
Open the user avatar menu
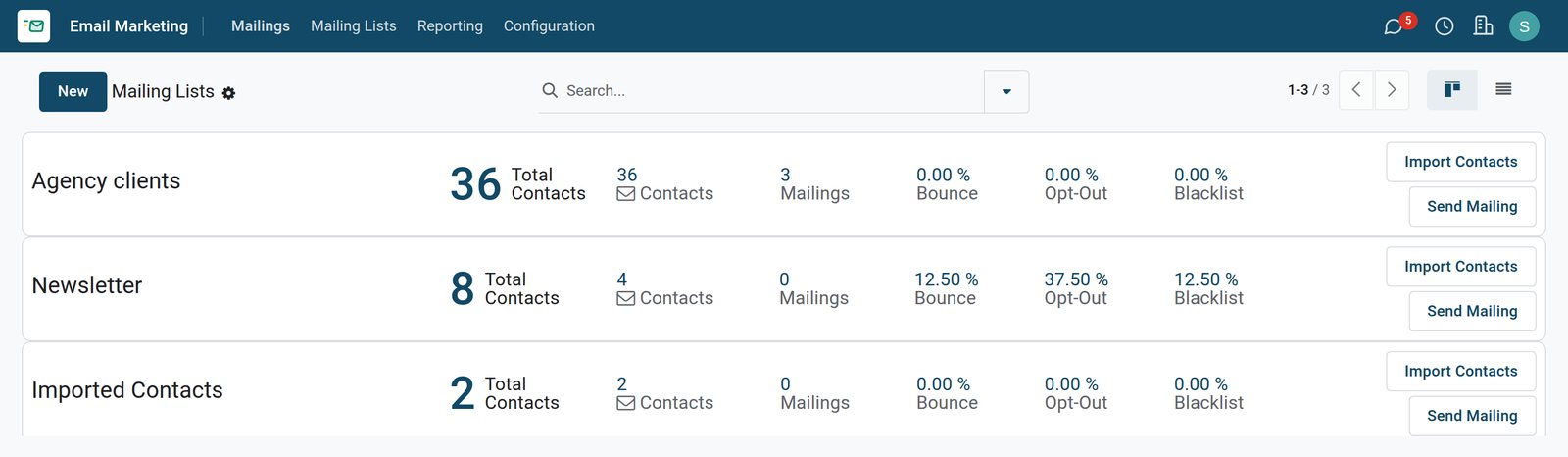1524,26
